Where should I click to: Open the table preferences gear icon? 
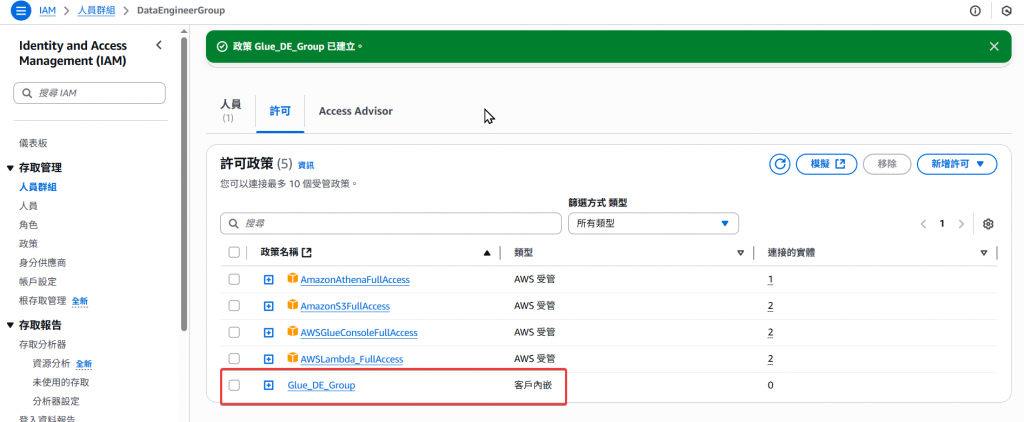click(x=988, y=223)
